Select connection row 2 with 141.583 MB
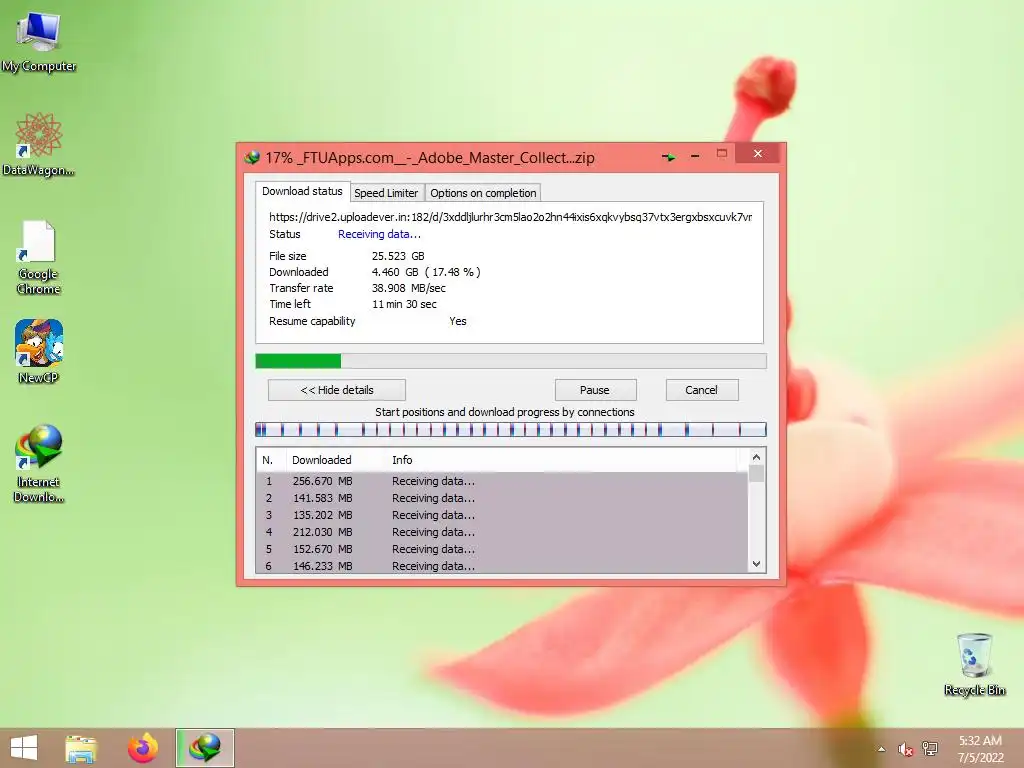This screenshot has height=768, width=1024. pos(502,498)
